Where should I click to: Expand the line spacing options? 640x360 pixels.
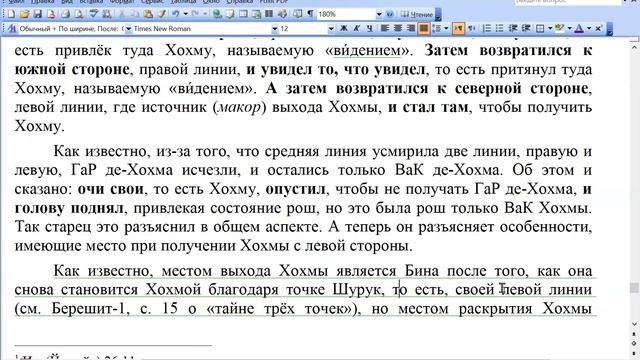446,28
